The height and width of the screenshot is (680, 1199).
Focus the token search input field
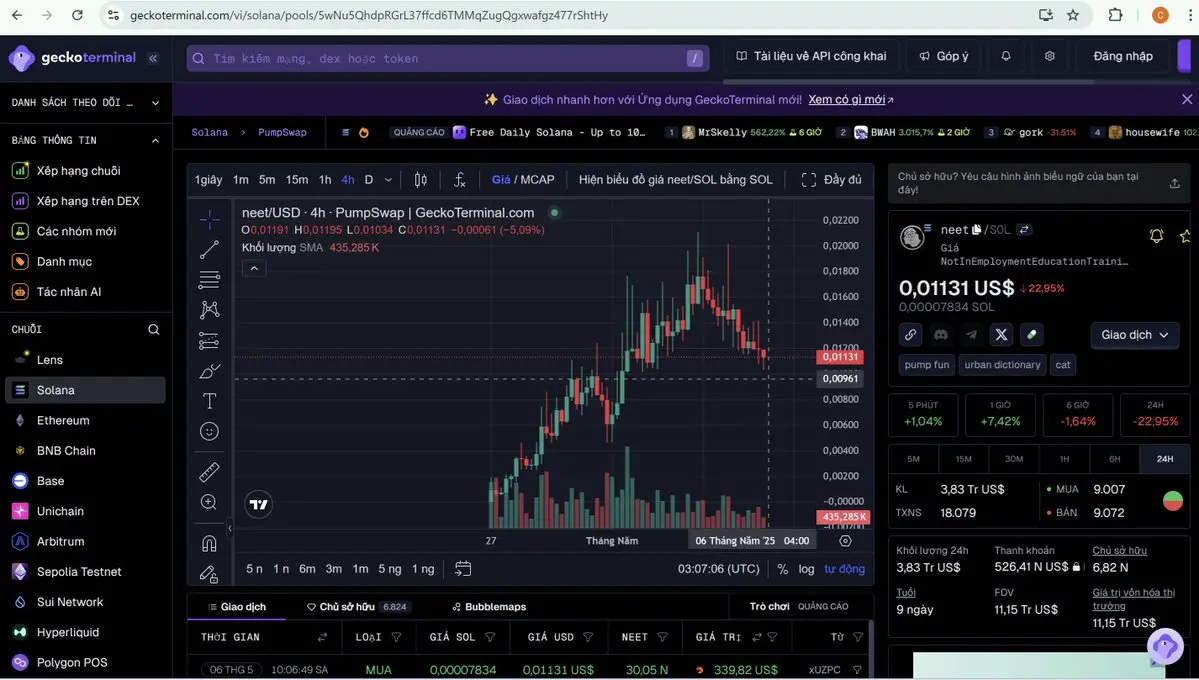pos(447,58)
